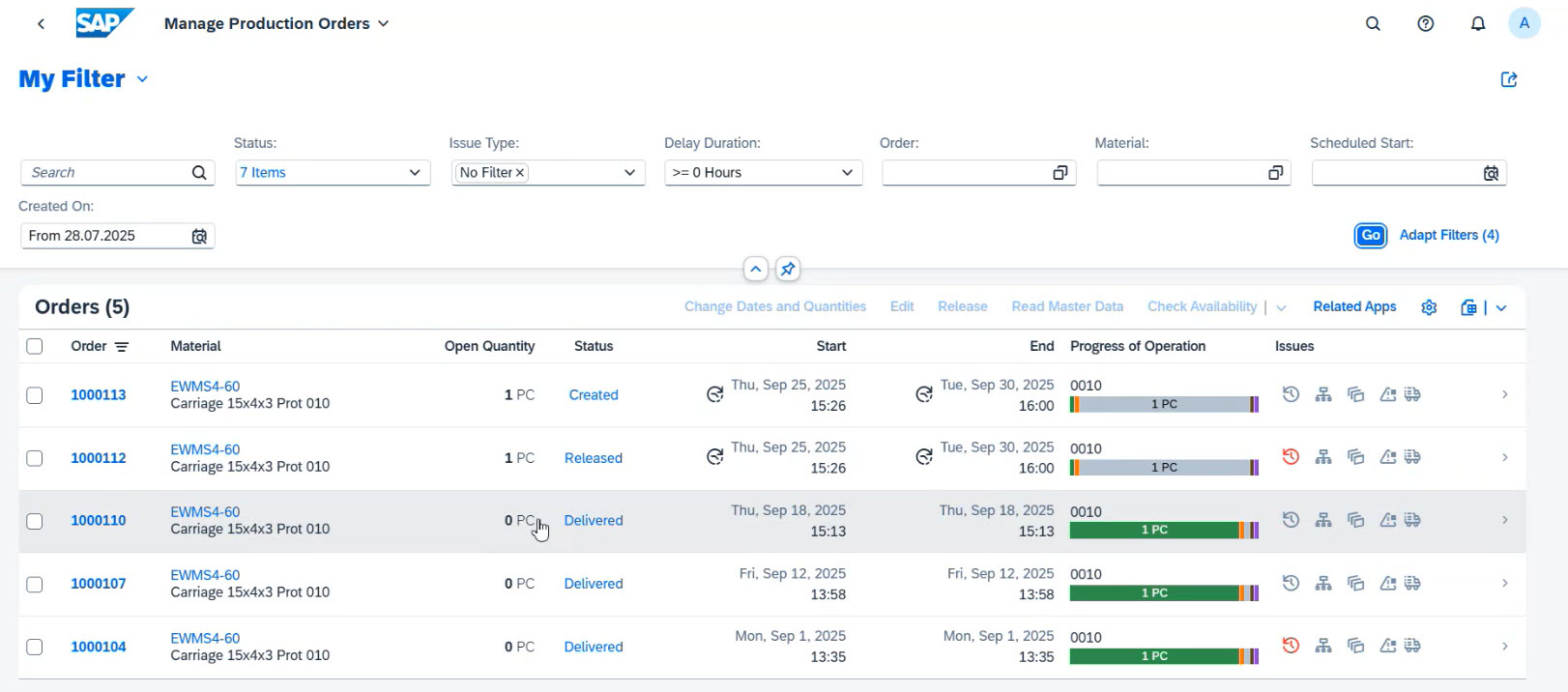The image size is (1568, 692).
Task: Pin the filter header bar
Action: click(x=788, y=270)
